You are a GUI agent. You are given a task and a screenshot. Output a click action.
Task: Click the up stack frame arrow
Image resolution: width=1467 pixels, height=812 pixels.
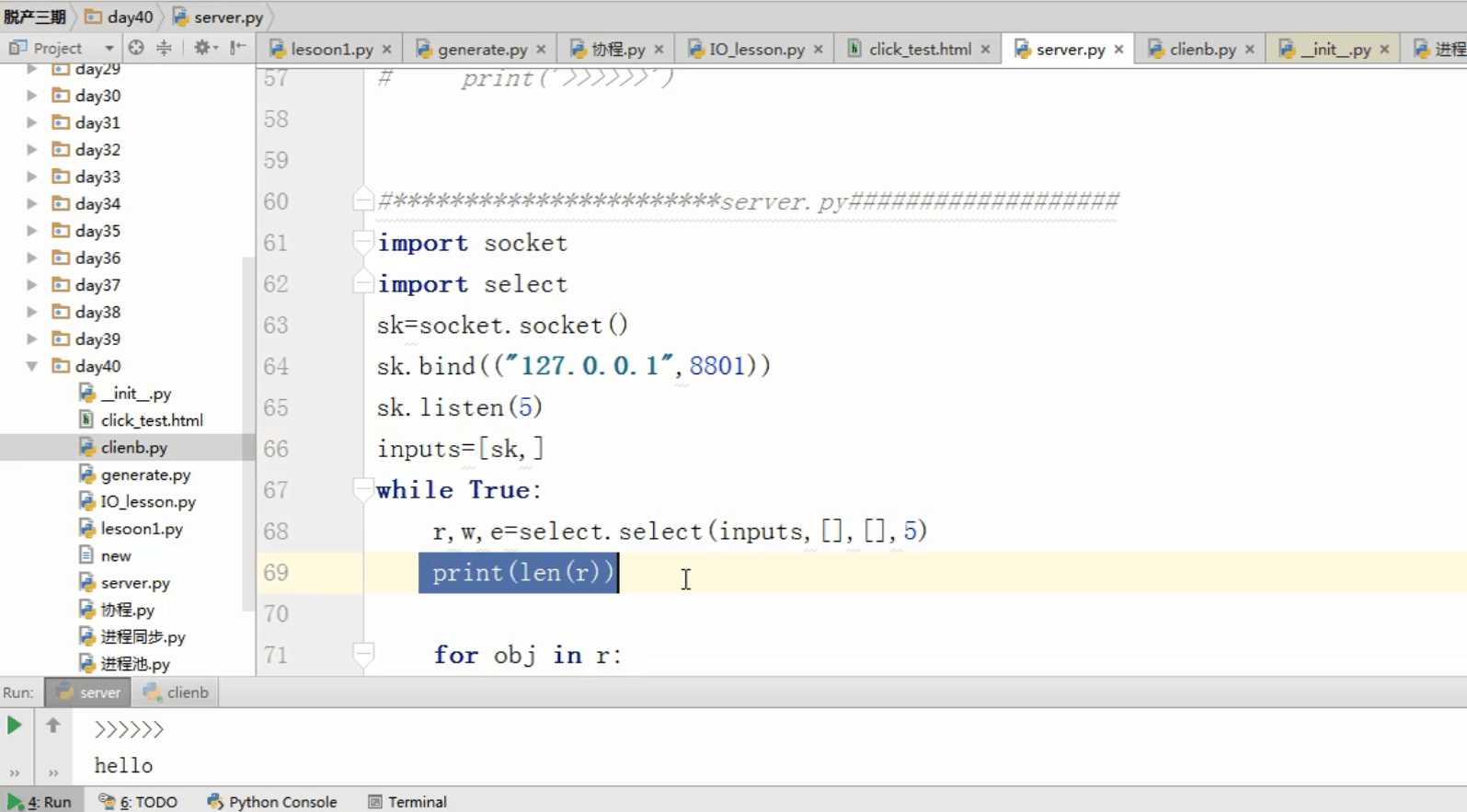pos(53,726)
